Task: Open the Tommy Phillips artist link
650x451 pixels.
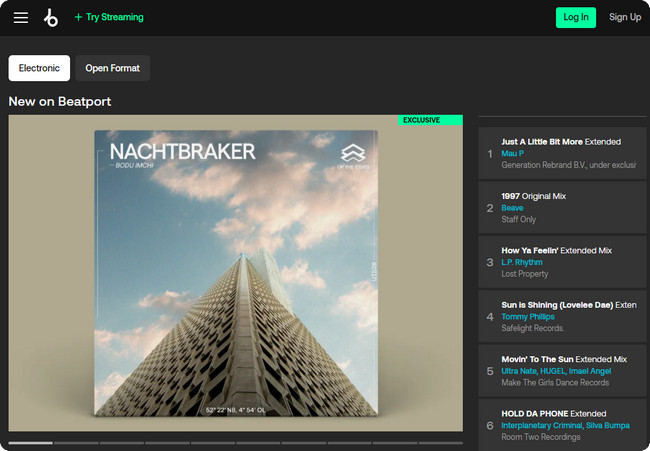Action: click(x=528, y=317)
